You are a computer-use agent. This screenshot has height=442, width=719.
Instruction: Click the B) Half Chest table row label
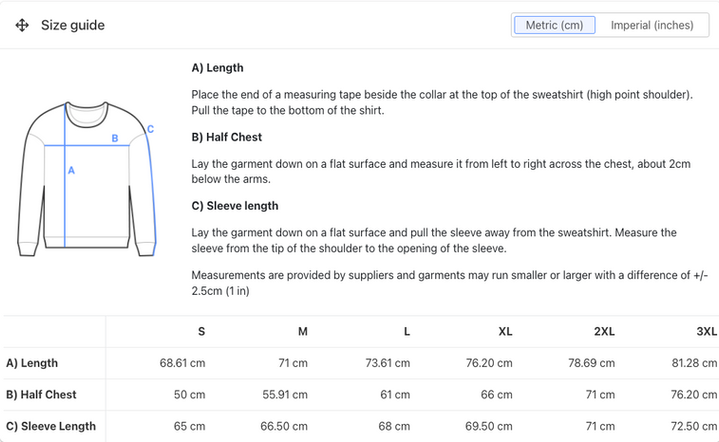(41, 395)
